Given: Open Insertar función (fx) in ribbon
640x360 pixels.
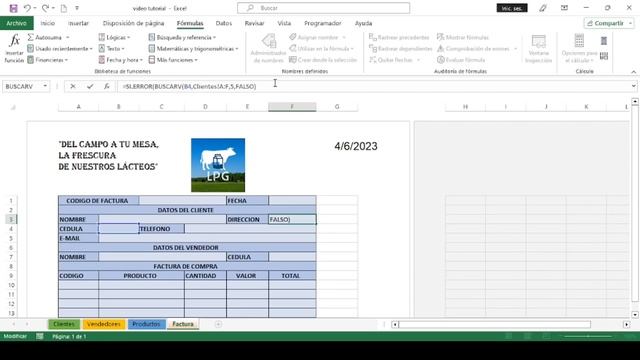Looking at the screenshot, I should (x=14, y=48).
